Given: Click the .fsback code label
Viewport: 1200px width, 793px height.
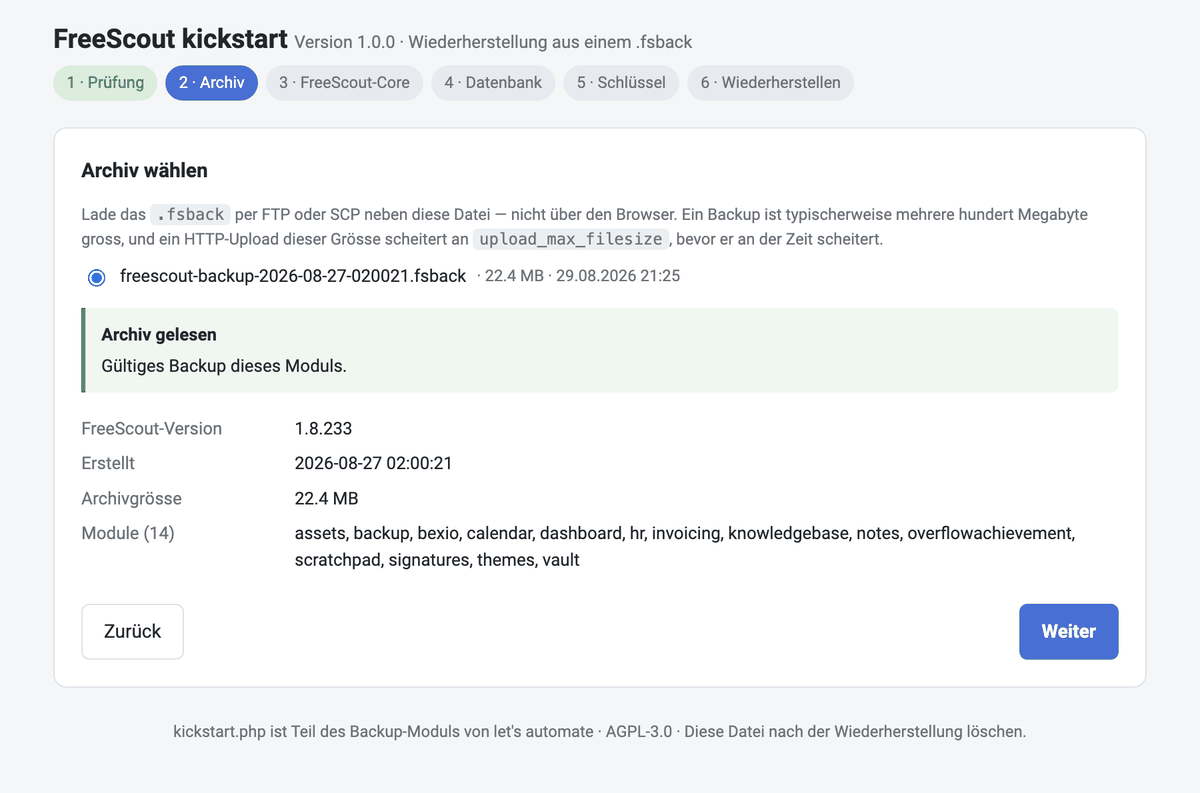Looking at the screenshot, I should [190, 214].
